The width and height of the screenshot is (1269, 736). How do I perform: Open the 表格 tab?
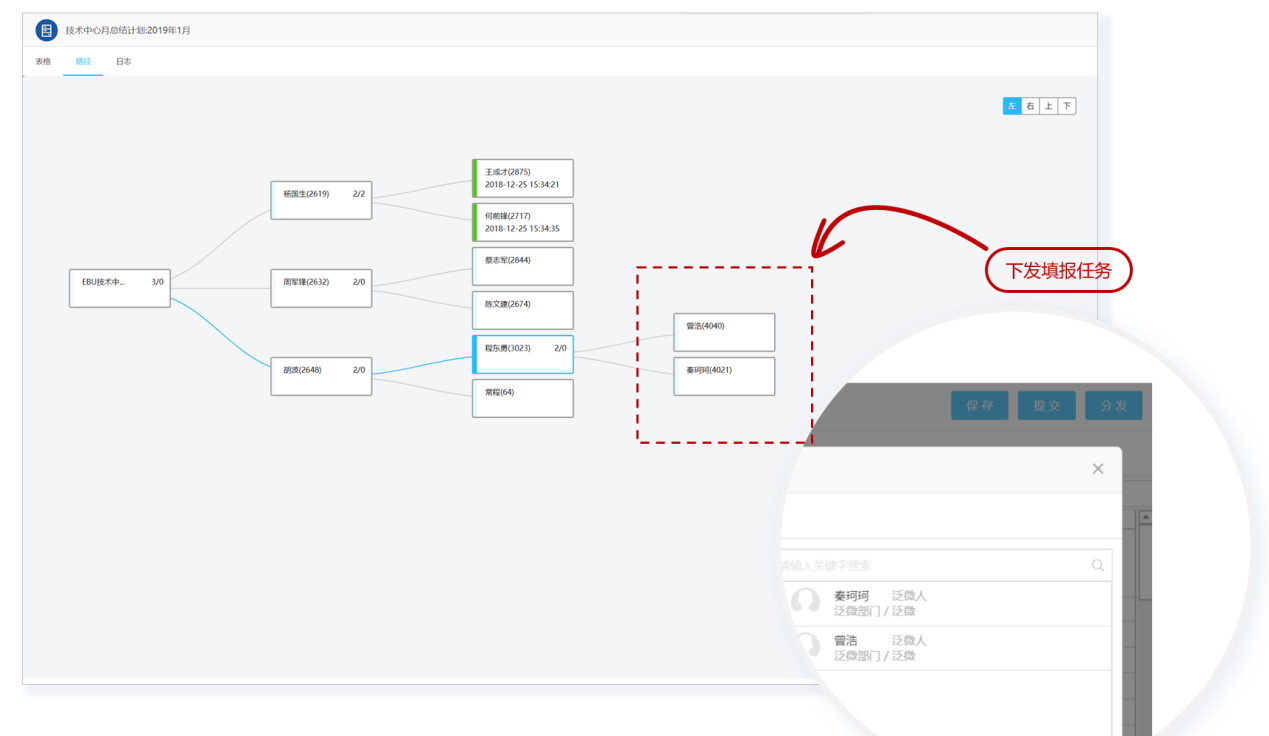tap(43, 62)
